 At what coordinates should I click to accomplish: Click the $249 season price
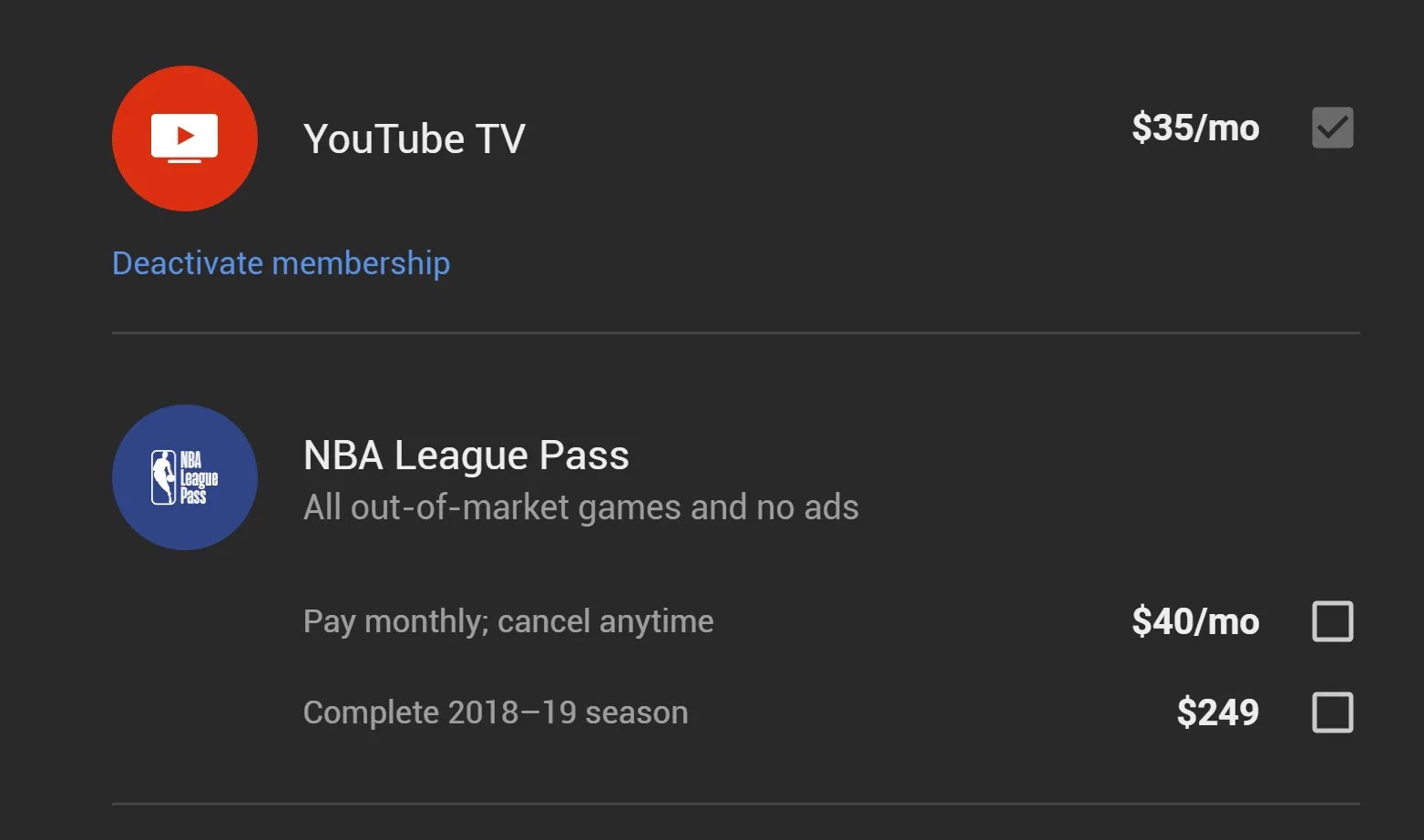[1217, 712]
